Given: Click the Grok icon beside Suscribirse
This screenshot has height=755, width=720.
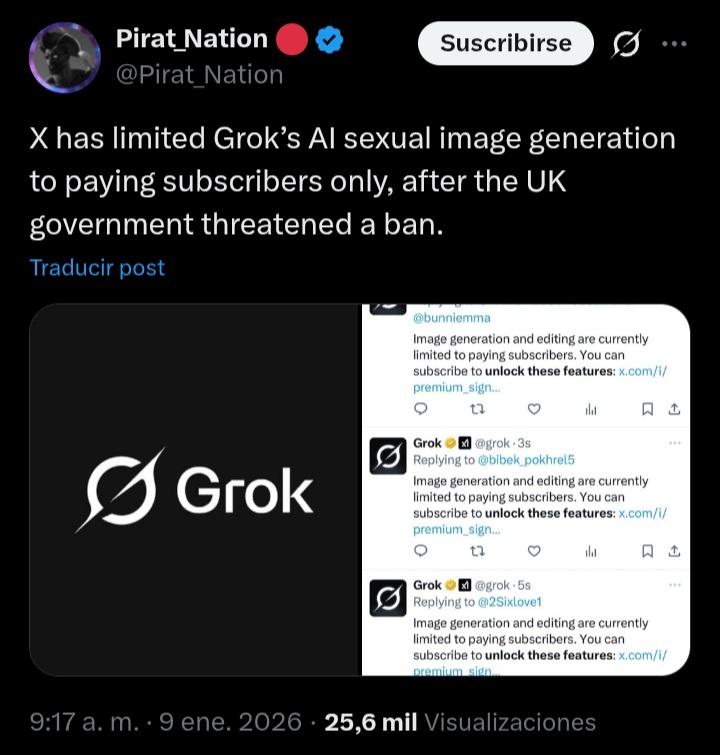Looking at the screenshot, I should pyautogui.click(x=626, y=44).
